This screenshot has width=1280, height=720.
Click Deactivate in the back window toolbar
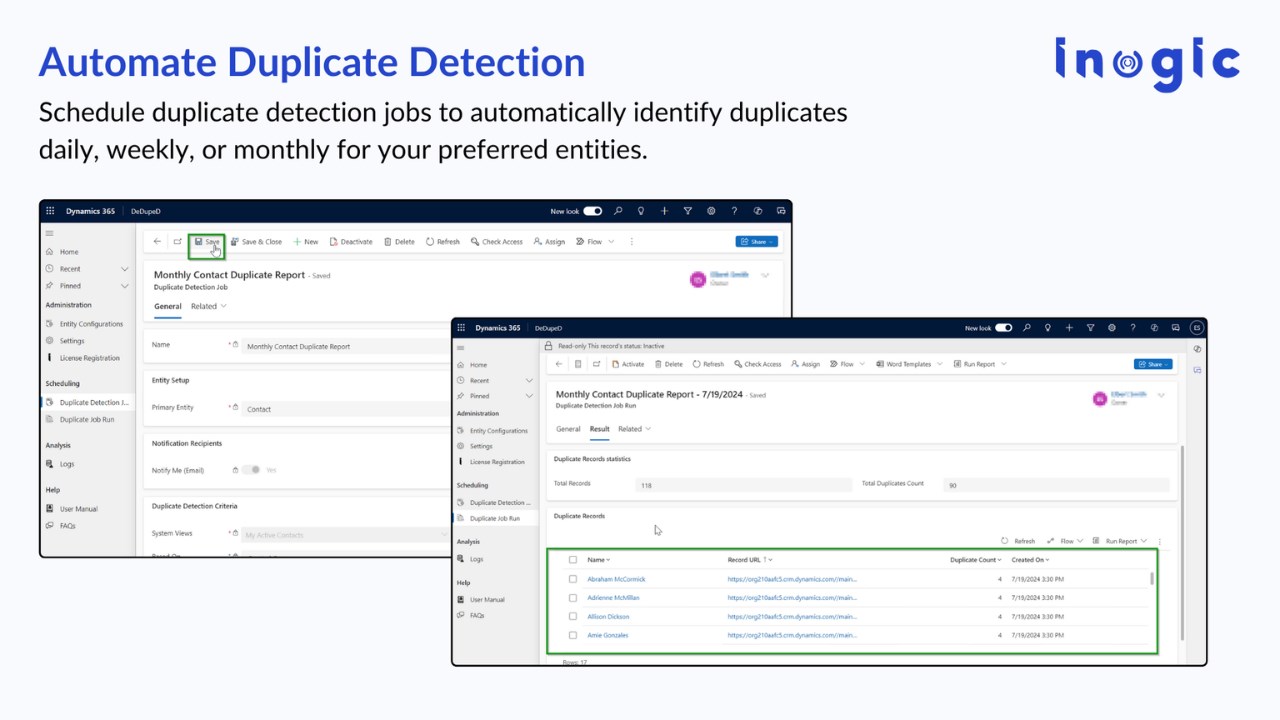(351, 241)
